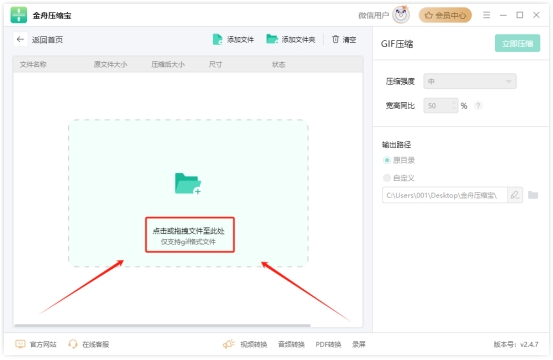Click the output path text field

pos(444,195)
